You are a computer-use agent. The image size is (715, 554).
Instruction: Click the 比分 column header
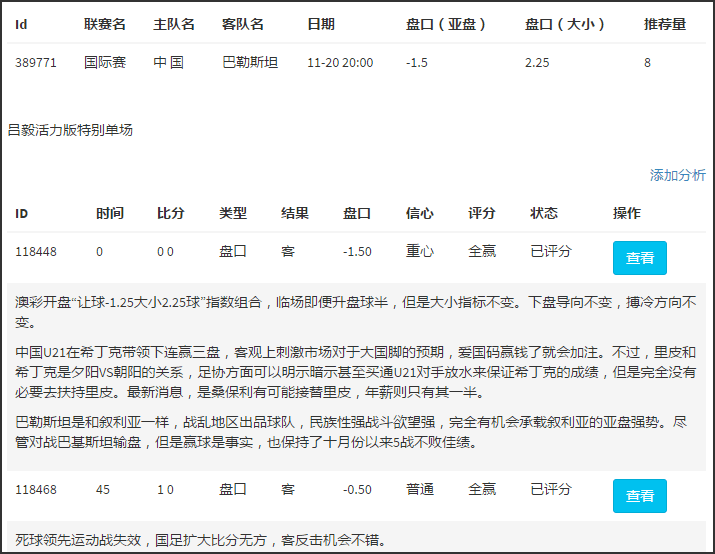[x=171, y=213]
